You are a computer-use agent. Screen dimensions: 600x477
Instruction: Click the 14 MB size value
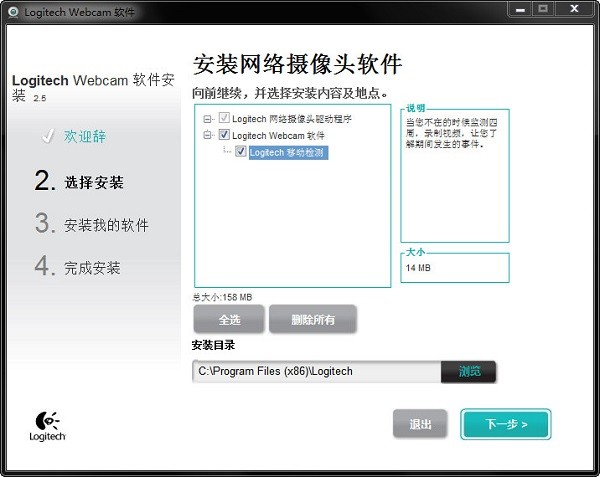point(418,268)
